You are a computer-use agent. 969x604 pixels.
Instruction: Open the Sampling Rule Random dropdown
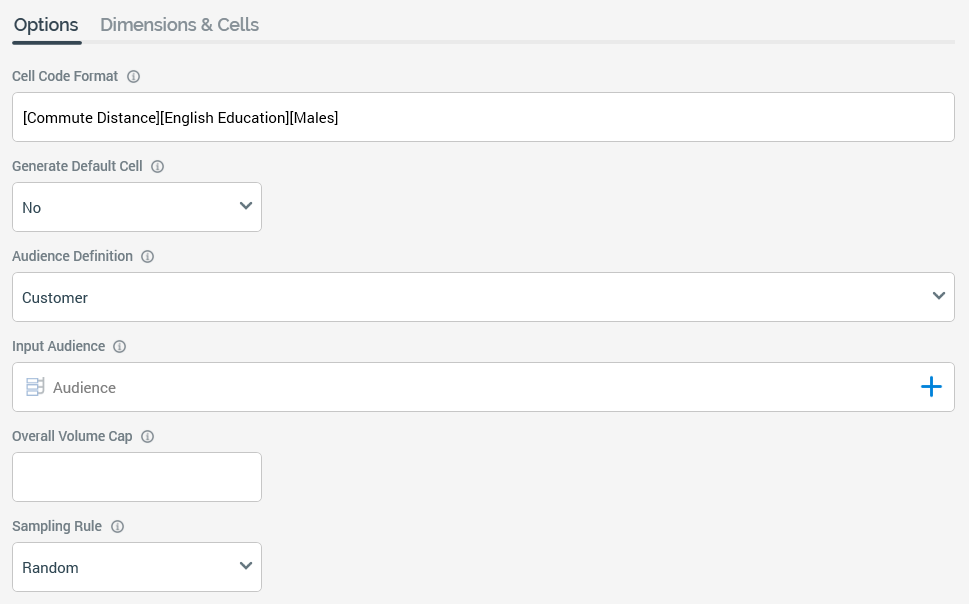click(x=137, y=567)
